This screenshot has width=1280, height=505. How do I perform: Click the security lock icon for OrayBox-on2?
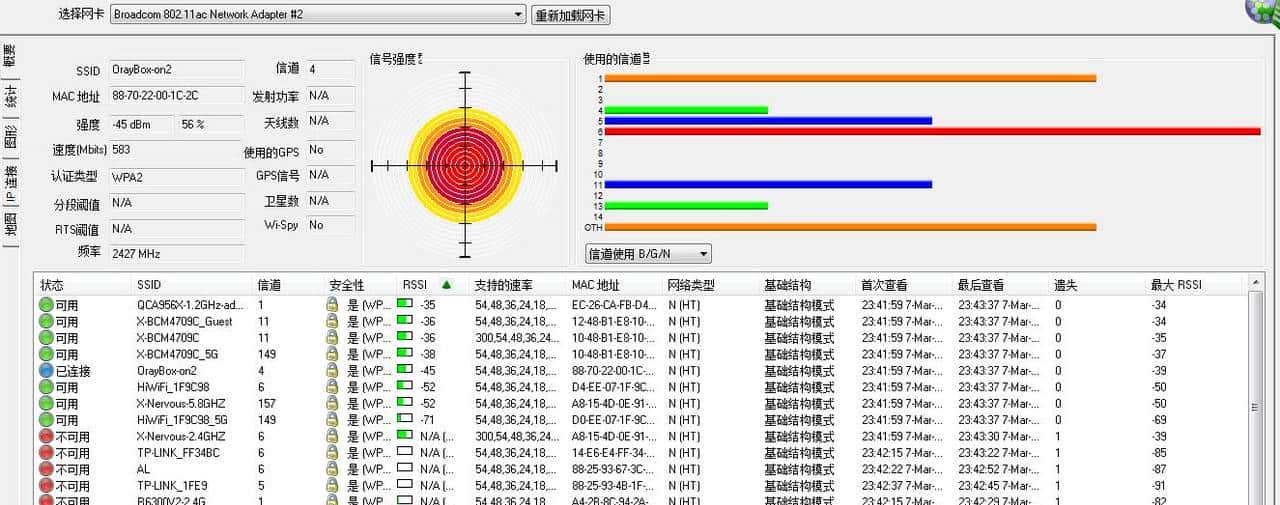[x=333, y=371]
